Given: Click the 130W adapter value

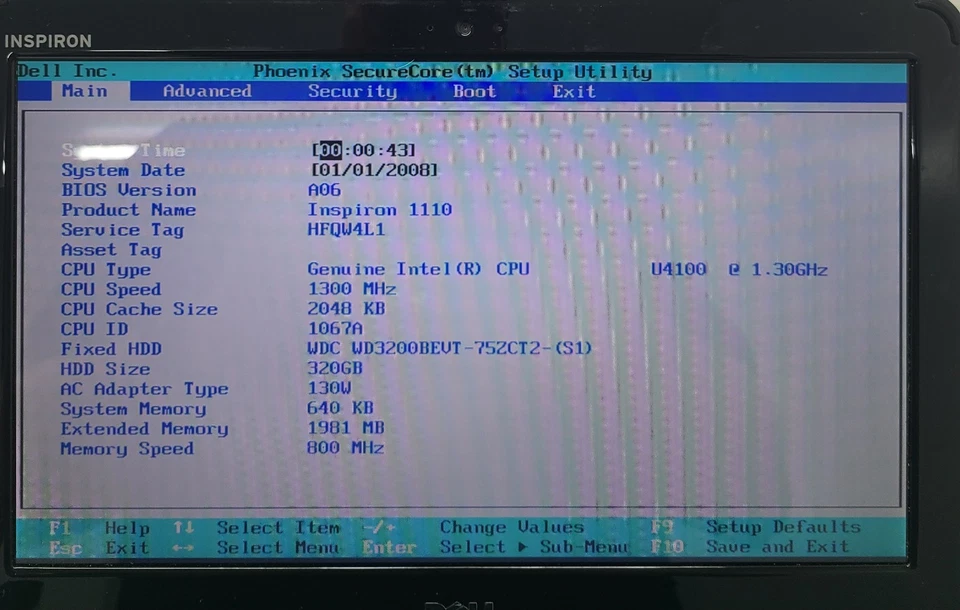Looking at the screenshot, I should pos(329,388).
